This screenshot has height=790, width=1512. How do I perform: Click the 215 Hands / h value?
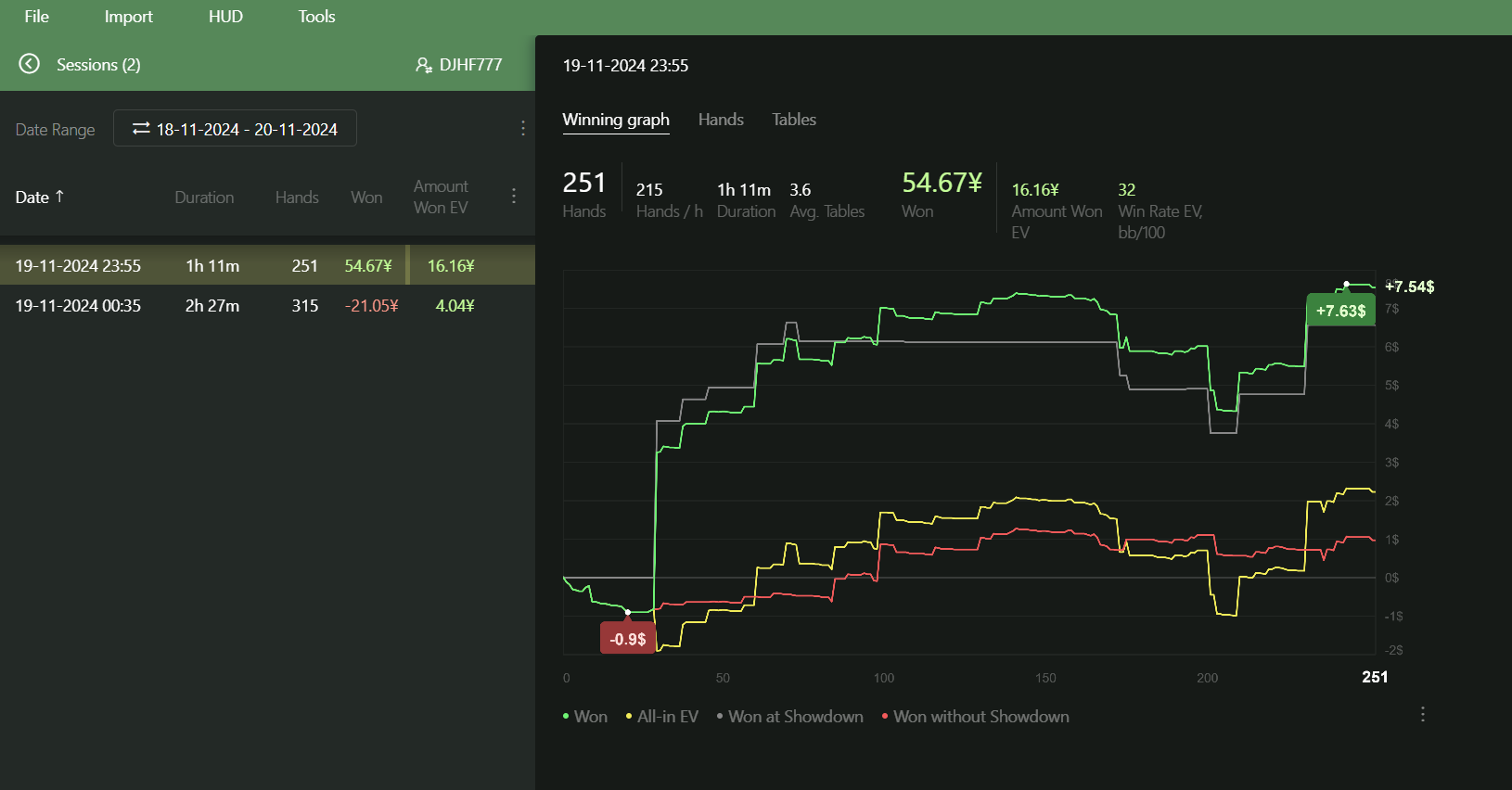tap(649, 190)
